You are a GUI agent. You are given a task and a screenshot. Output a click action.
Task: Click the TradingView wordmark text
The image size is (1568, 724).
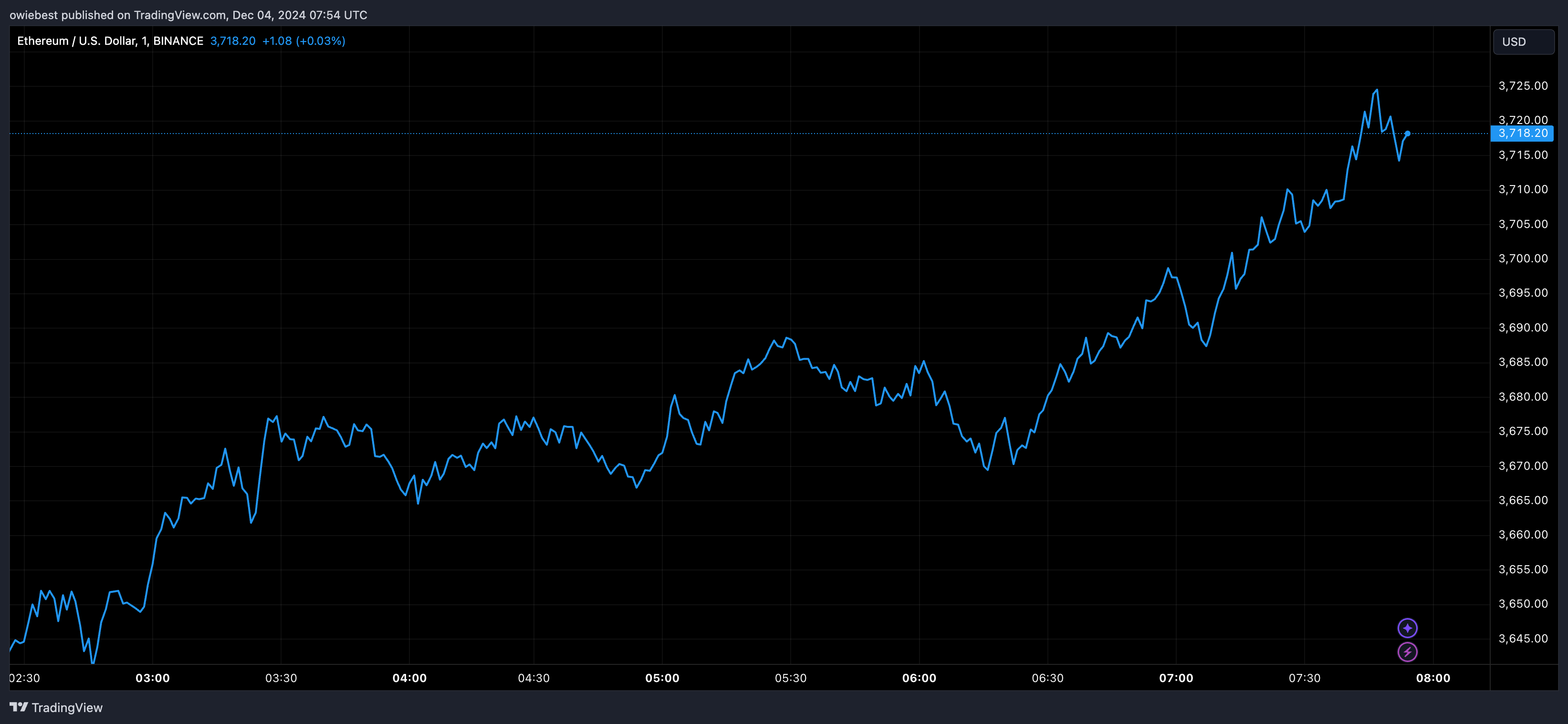click(x=67, y=708)
